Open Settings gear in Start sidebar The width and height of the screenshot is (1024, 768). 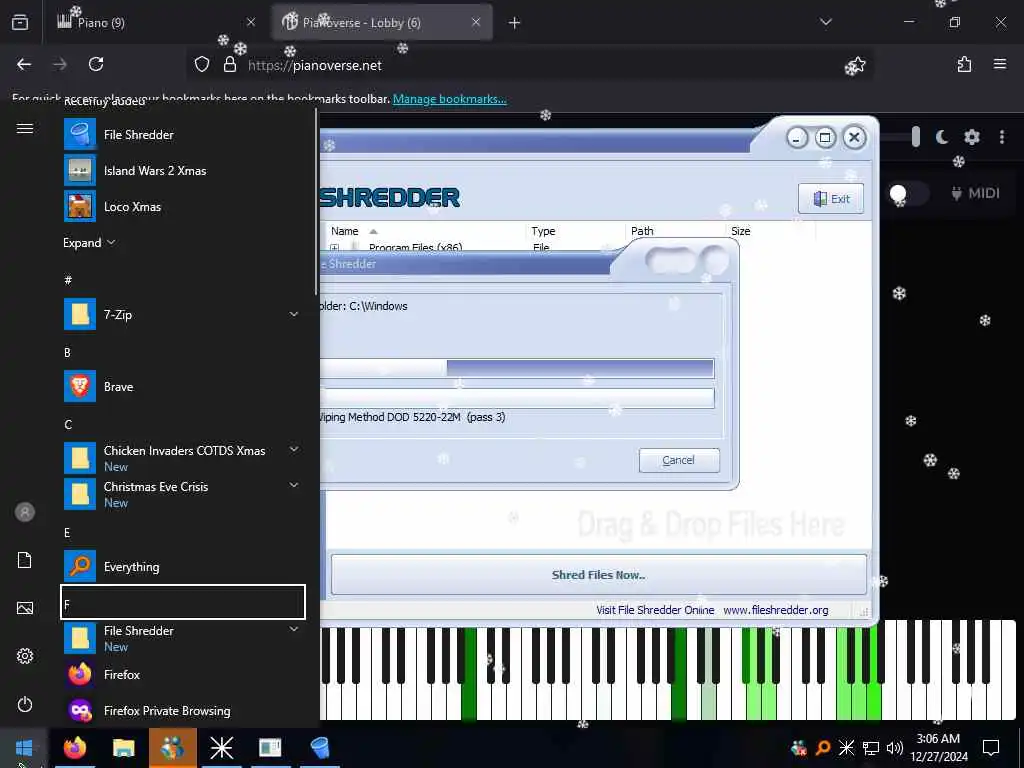(x=25, y=656)
